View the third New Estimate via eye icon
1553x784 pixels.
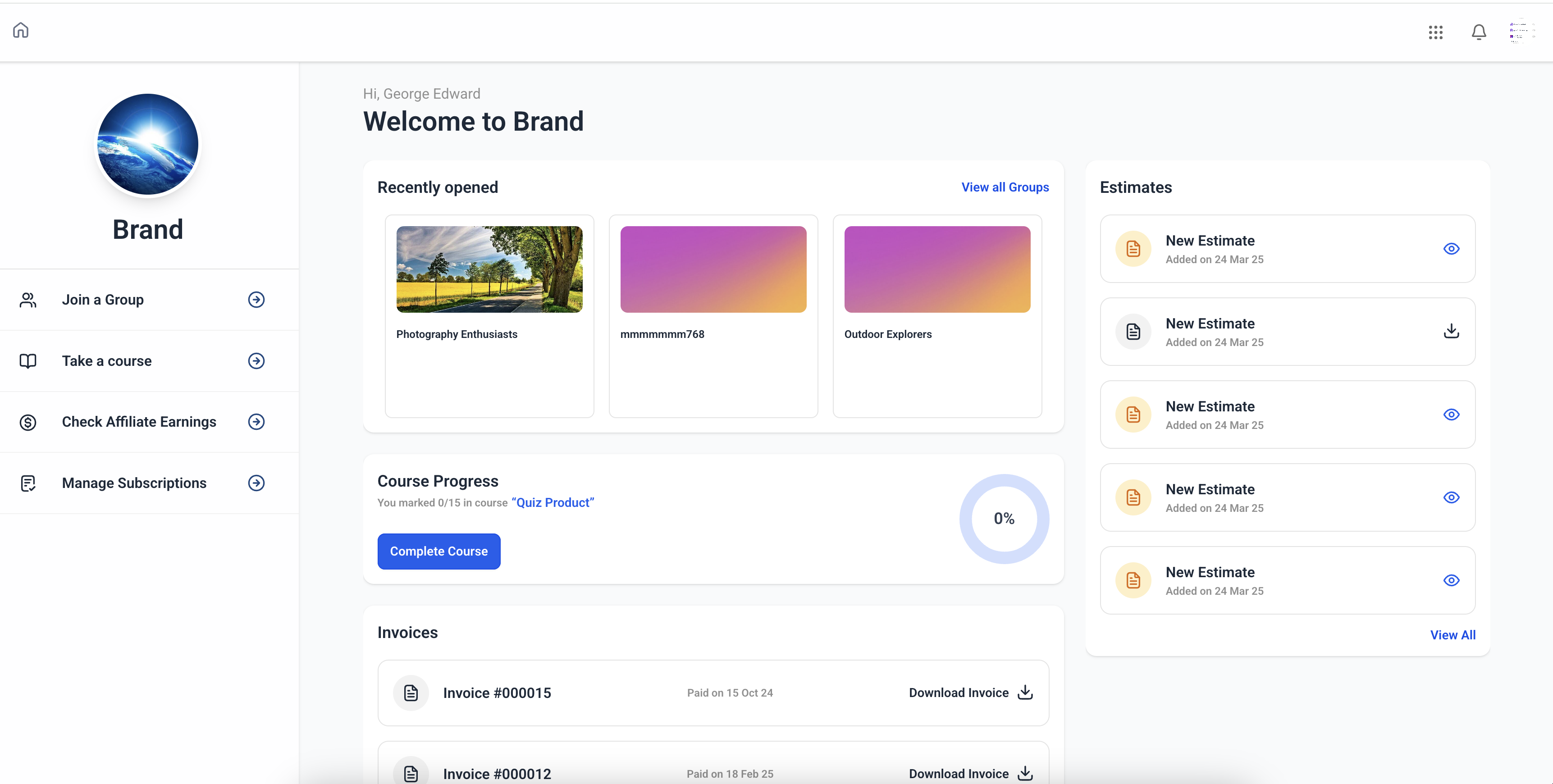[1451, 414]
